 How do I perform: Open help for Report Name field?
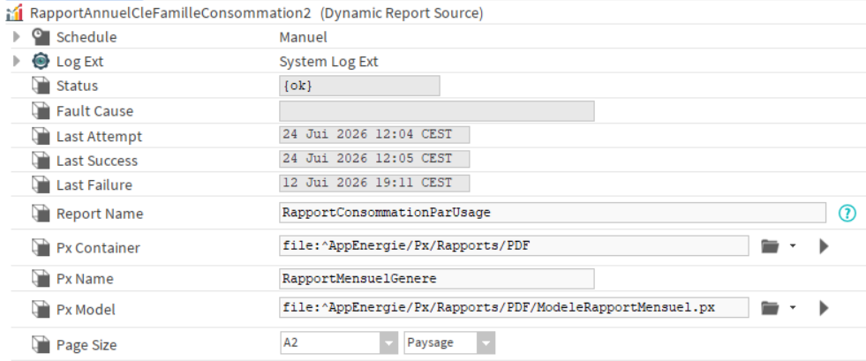pos(847,213)
